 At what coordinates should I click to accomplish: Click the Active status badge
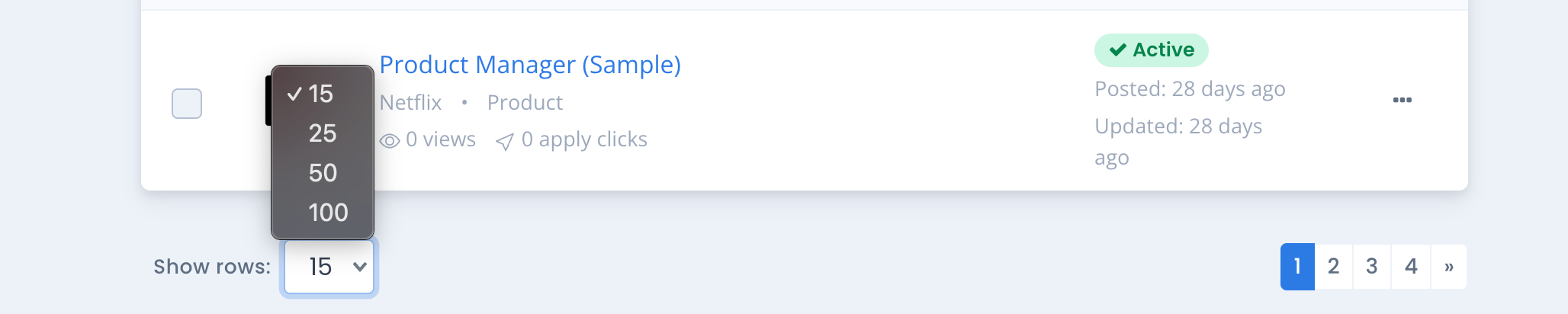tap(1152, 50)
